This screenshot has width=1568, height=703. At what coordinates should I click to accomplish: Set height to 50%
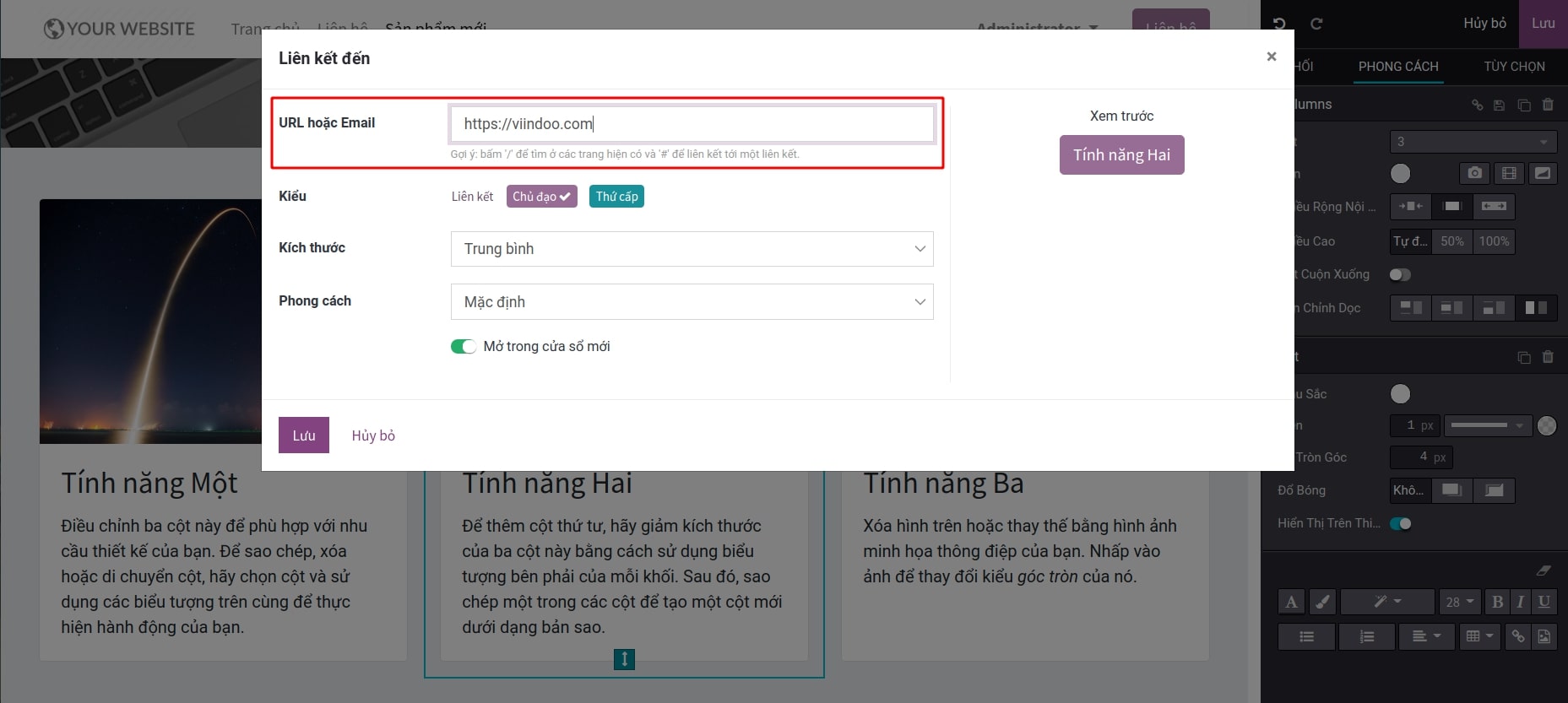[x=1452, y=241]
